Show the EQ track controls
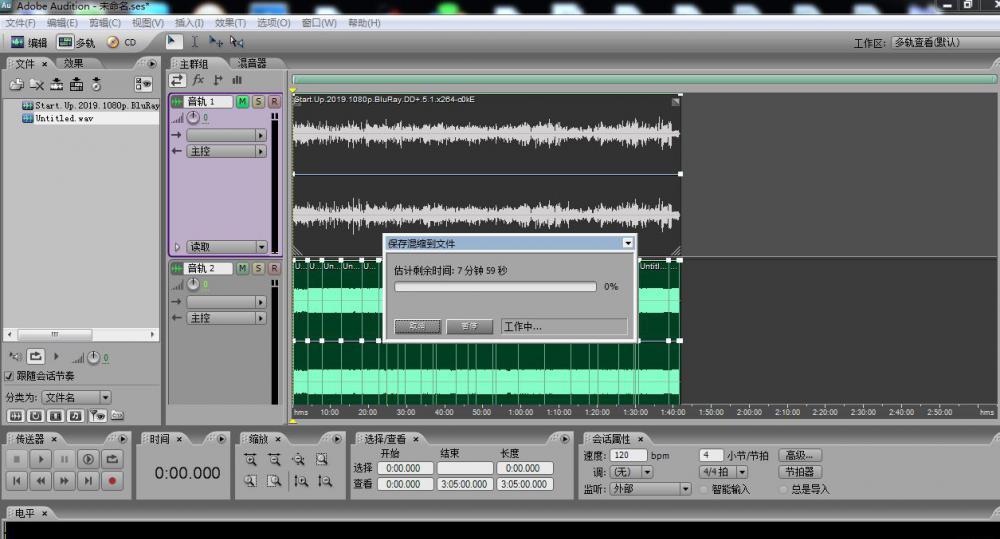 click(x=237, y=80)
